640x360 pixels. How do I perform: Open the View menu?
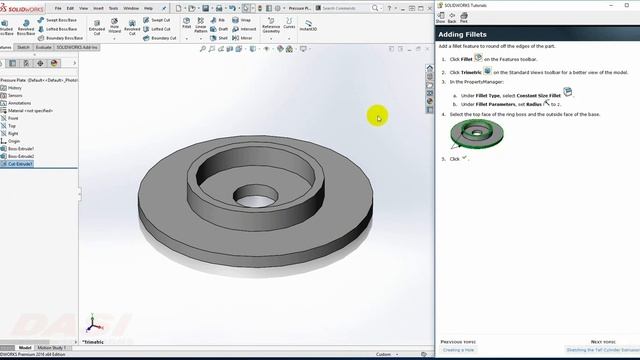pos(83,8)
